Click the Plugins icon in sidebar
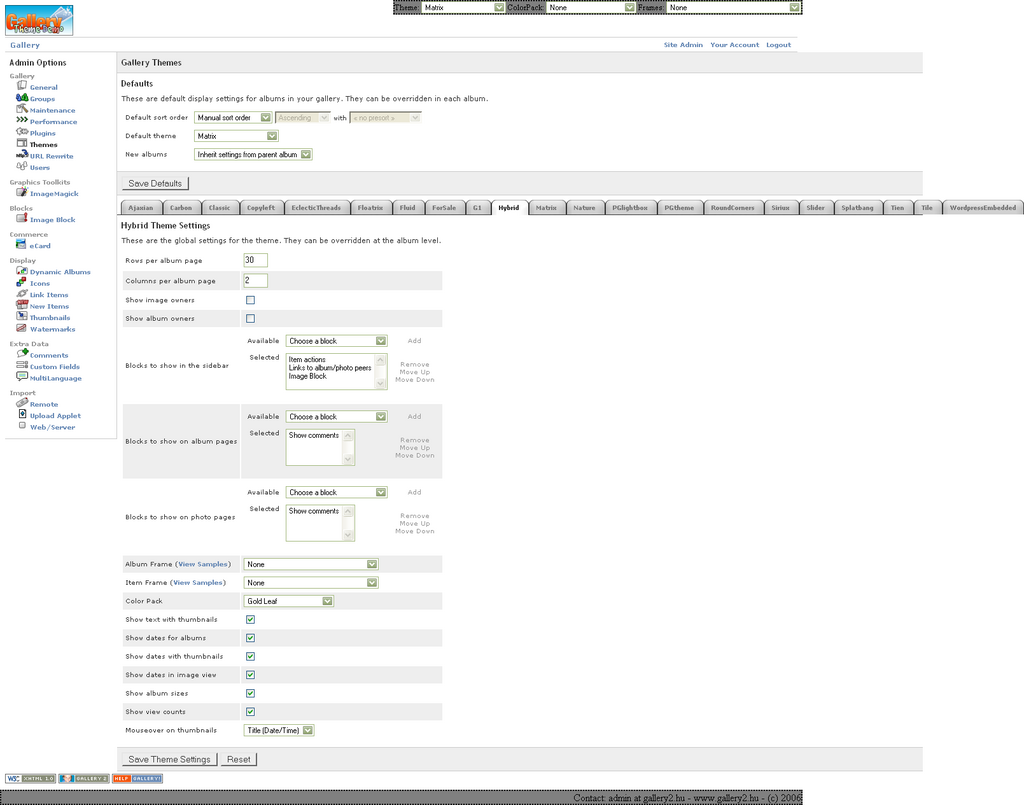This screenshot has height=805, width=1024. pyautogui.click(x=22, y=132)
